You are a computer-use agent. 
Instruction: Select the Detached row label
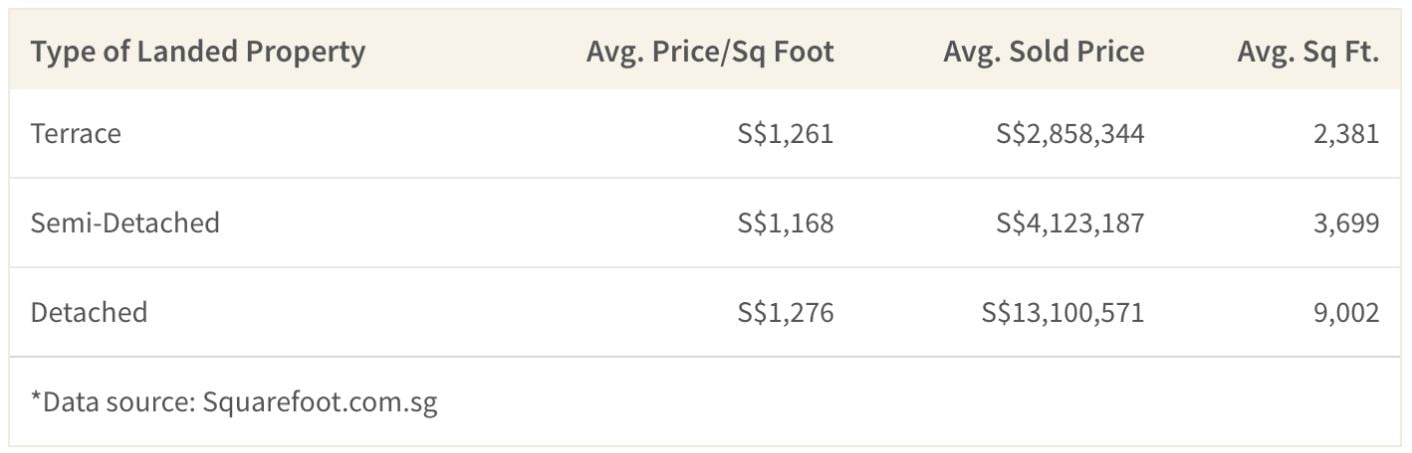click(x=89, y=312)
